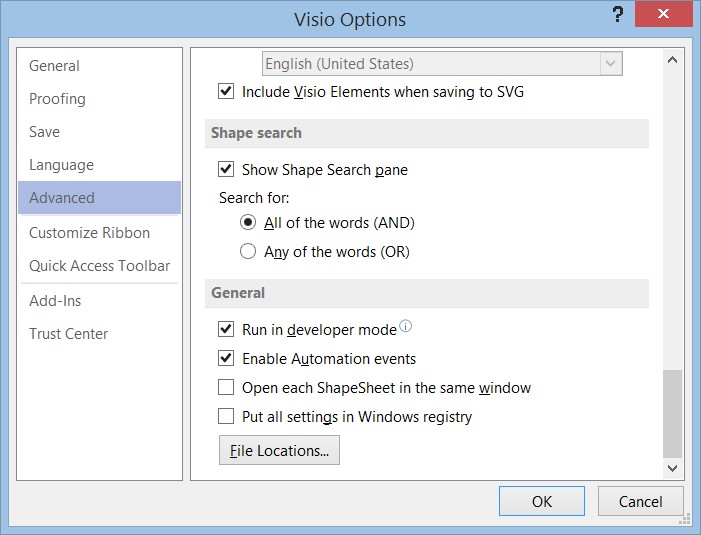The width and height of the screenshot is (701, 535).
Task: Click the help question mark icon
Action: click(x=617, y=14)
